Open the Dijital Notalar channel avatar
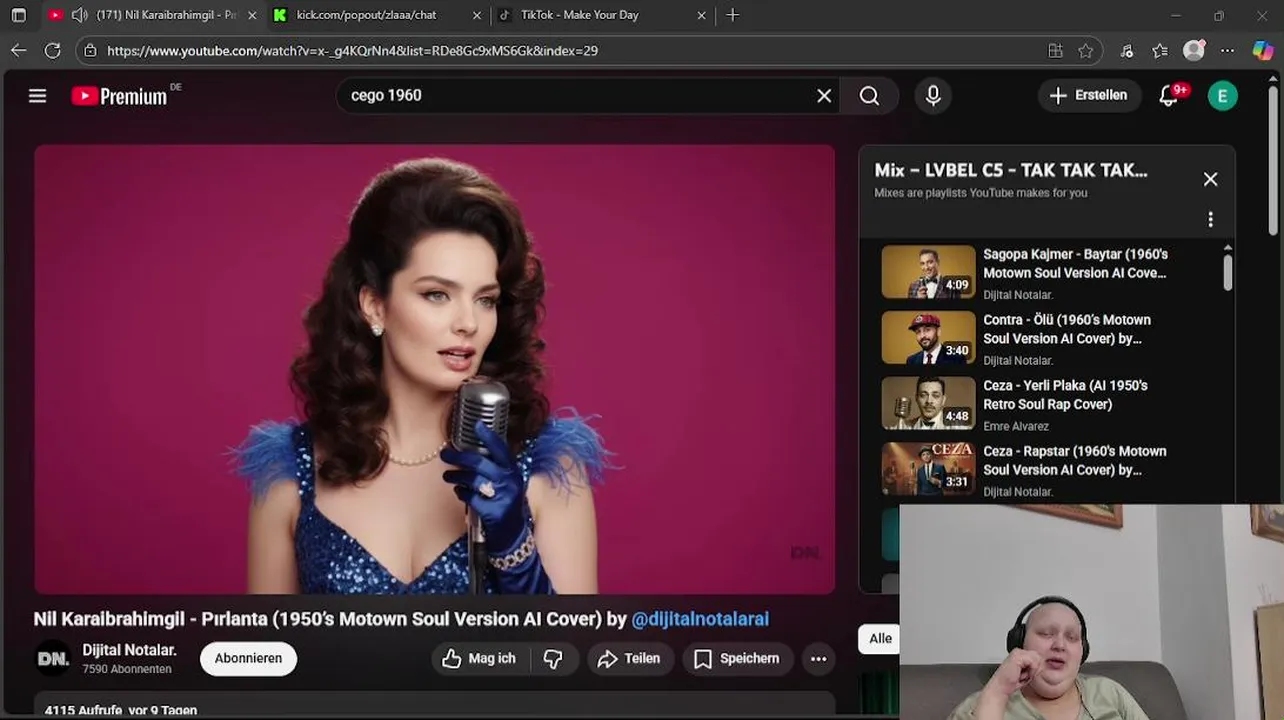1284x720 pixels. (53, 658)
